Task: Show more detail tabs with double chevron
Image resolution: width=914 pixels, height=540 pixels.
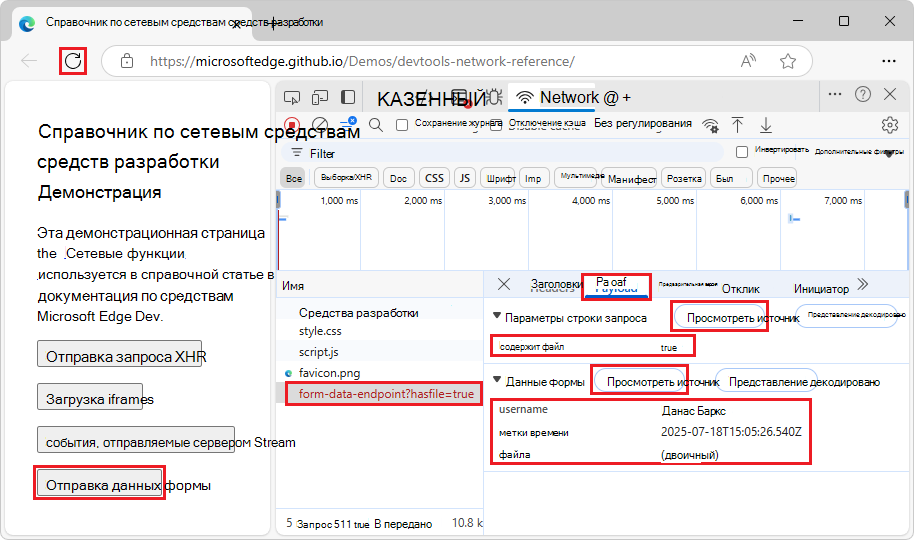Action: (x=863, y=284)
